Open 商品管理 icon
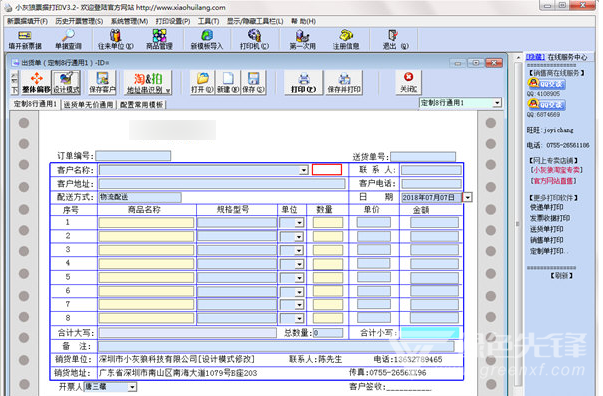603x396 pixels. [x=159, y=40]
